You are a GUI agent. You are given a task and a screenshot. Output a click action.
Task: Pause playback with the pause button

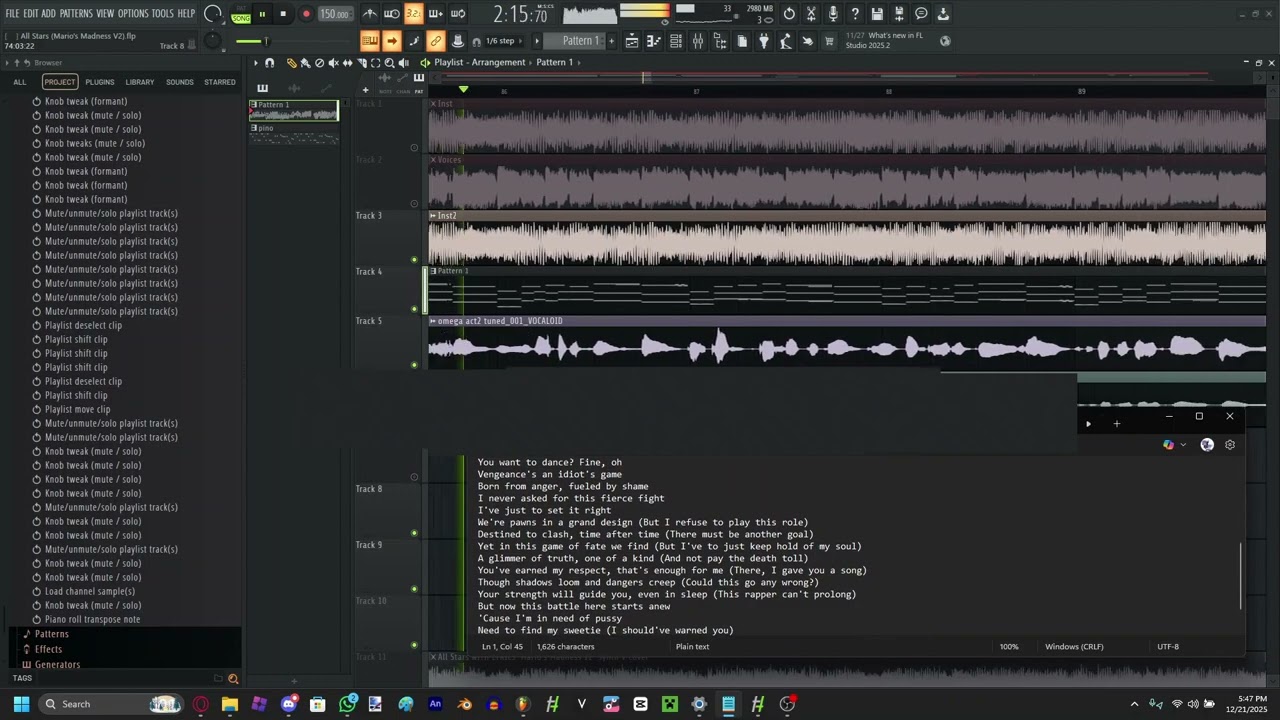pyautogui.click(x=262, y=14)
